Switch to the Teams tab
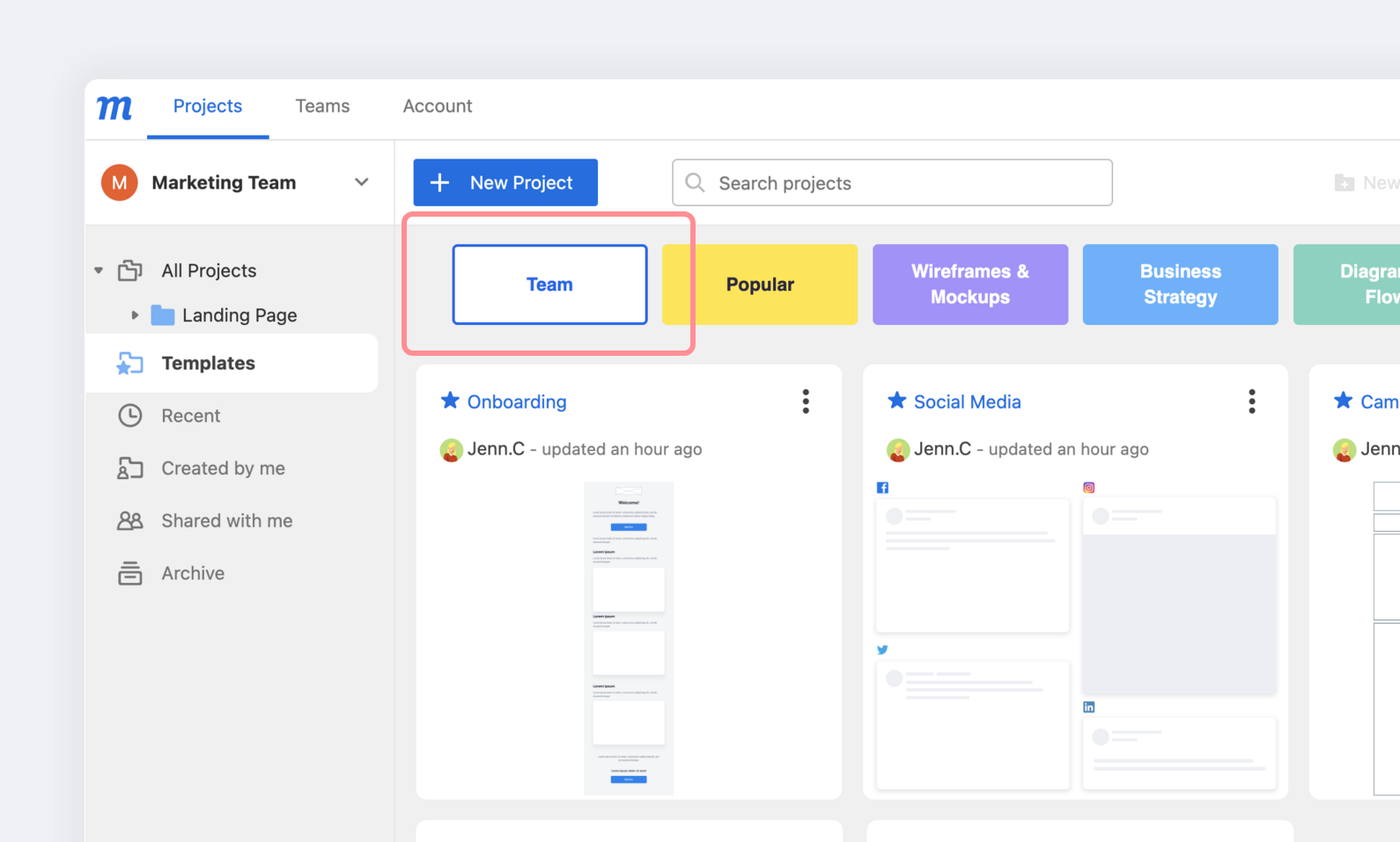1400x842 pixels. (x=322, y=107)
